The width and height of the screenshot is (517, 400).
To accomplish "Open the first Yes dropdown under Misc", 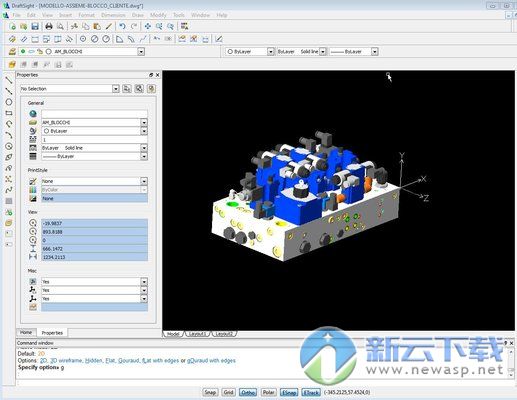I will [x=144, y=282].
